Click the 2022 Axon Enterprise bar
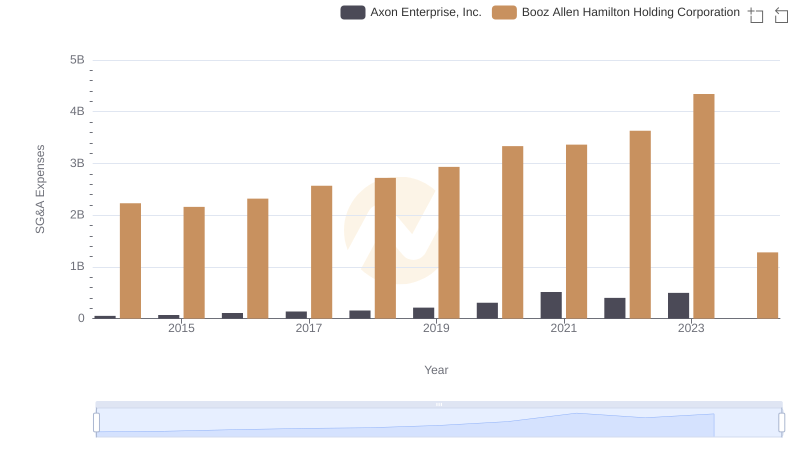 coord(615,308)
